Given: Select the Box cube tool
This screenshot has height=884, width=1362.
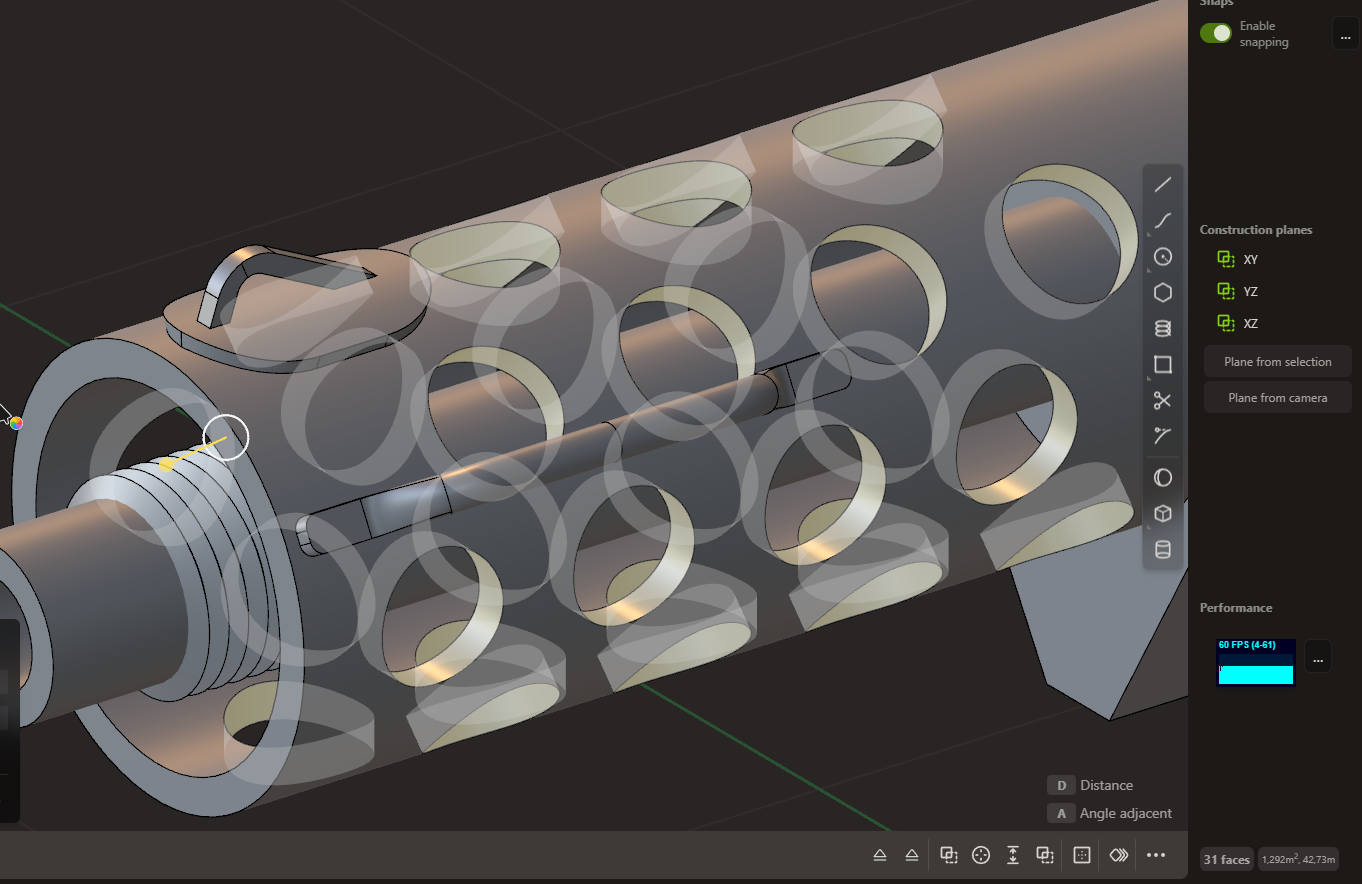Looking at the screenshot, I should [1162, 513].
